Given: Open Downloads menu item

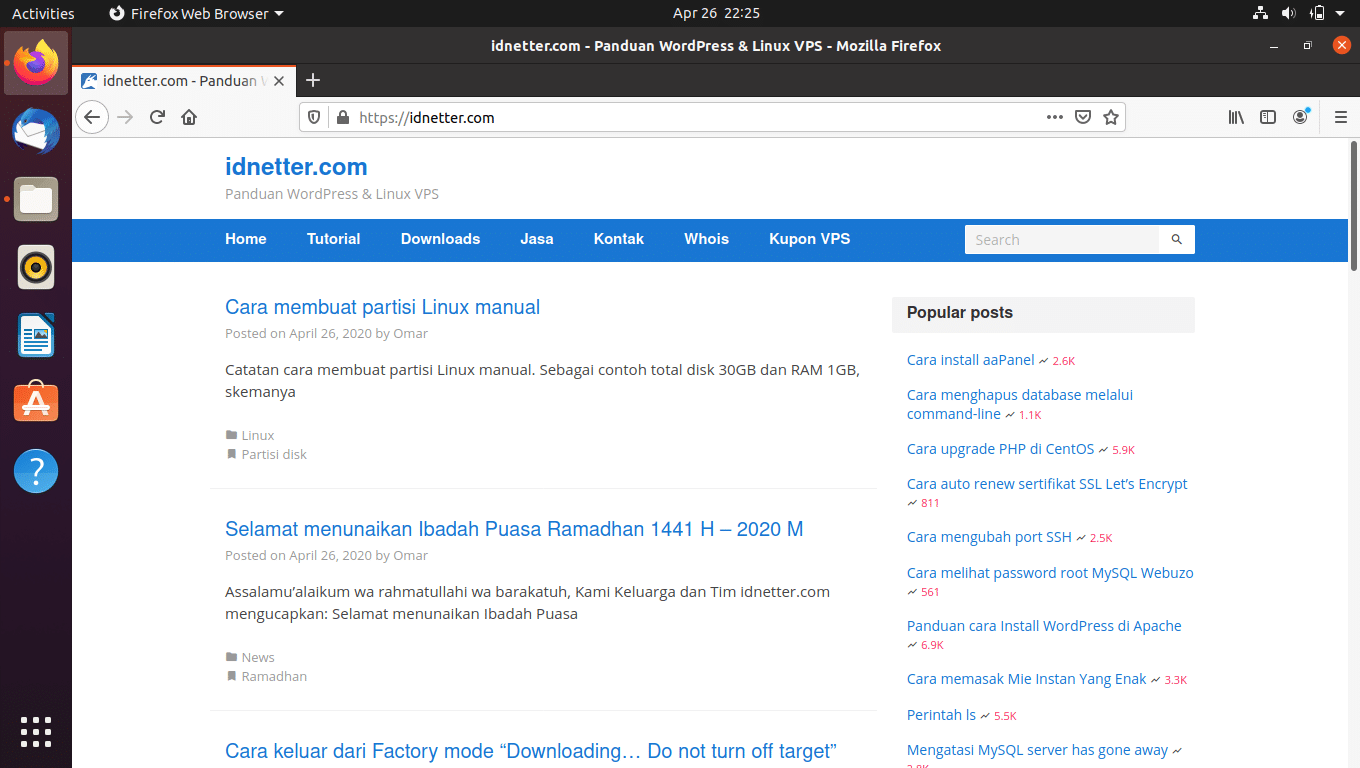Looking at the screenshot, I should tap(441, 239).
